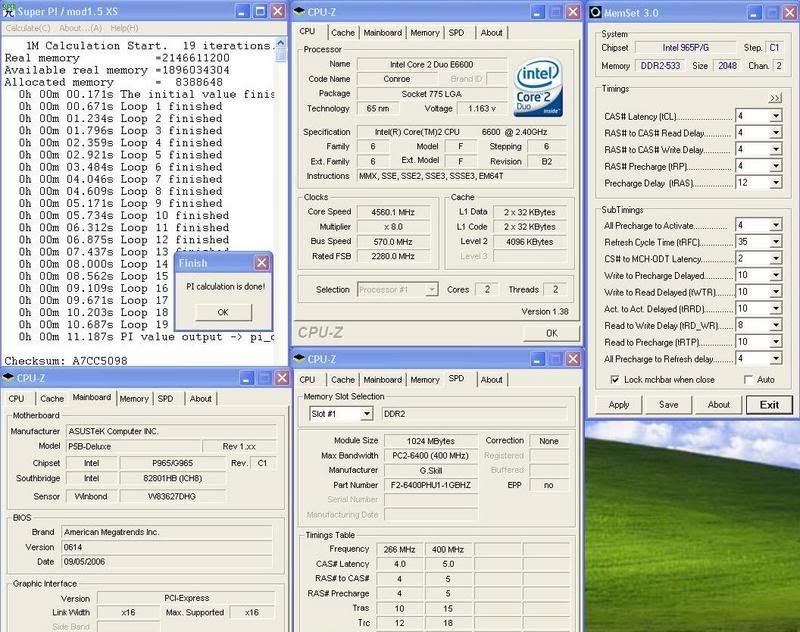
Task: Toggle the Lock mchbar when close checkbox
Action: coord(615,380)
